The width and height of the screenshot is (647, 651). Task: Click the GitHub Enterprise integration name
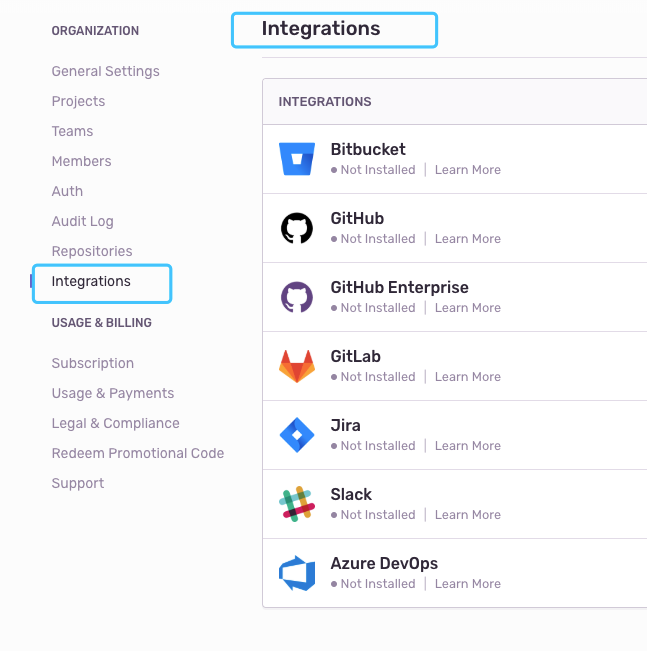point(399,287)
